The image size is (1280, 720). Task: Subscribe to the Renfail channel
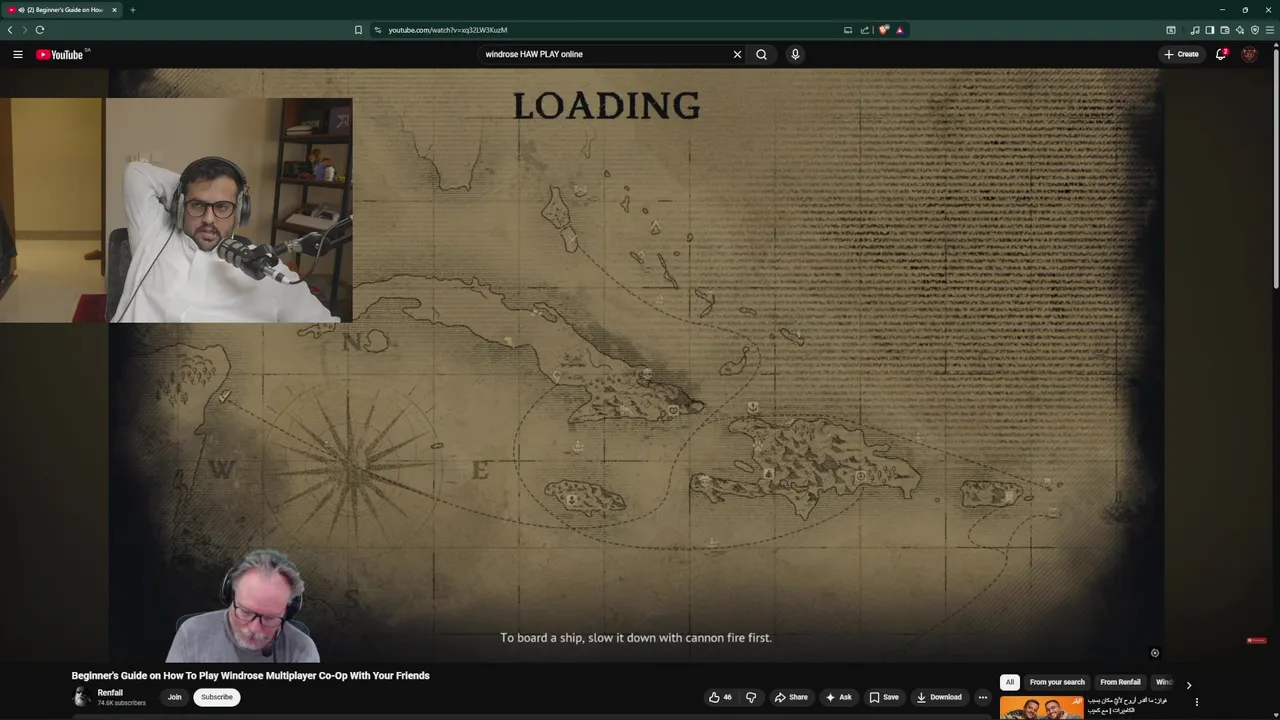coord(216,697)
